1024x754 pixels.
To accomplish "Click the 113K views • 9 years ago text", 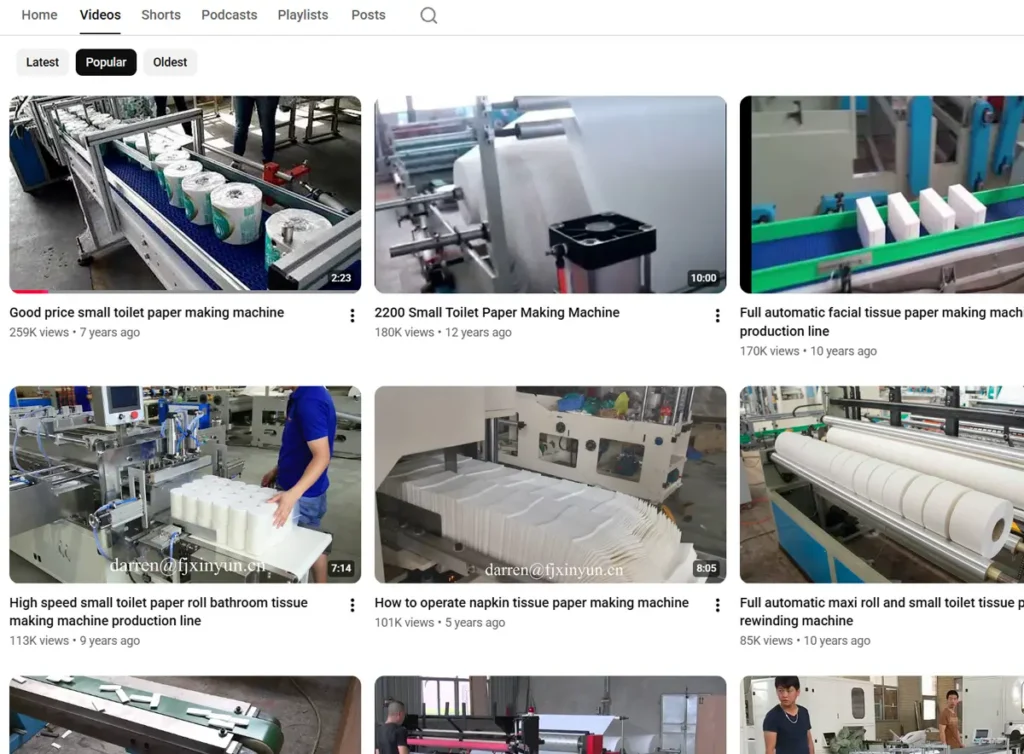I will pos(74,641).
